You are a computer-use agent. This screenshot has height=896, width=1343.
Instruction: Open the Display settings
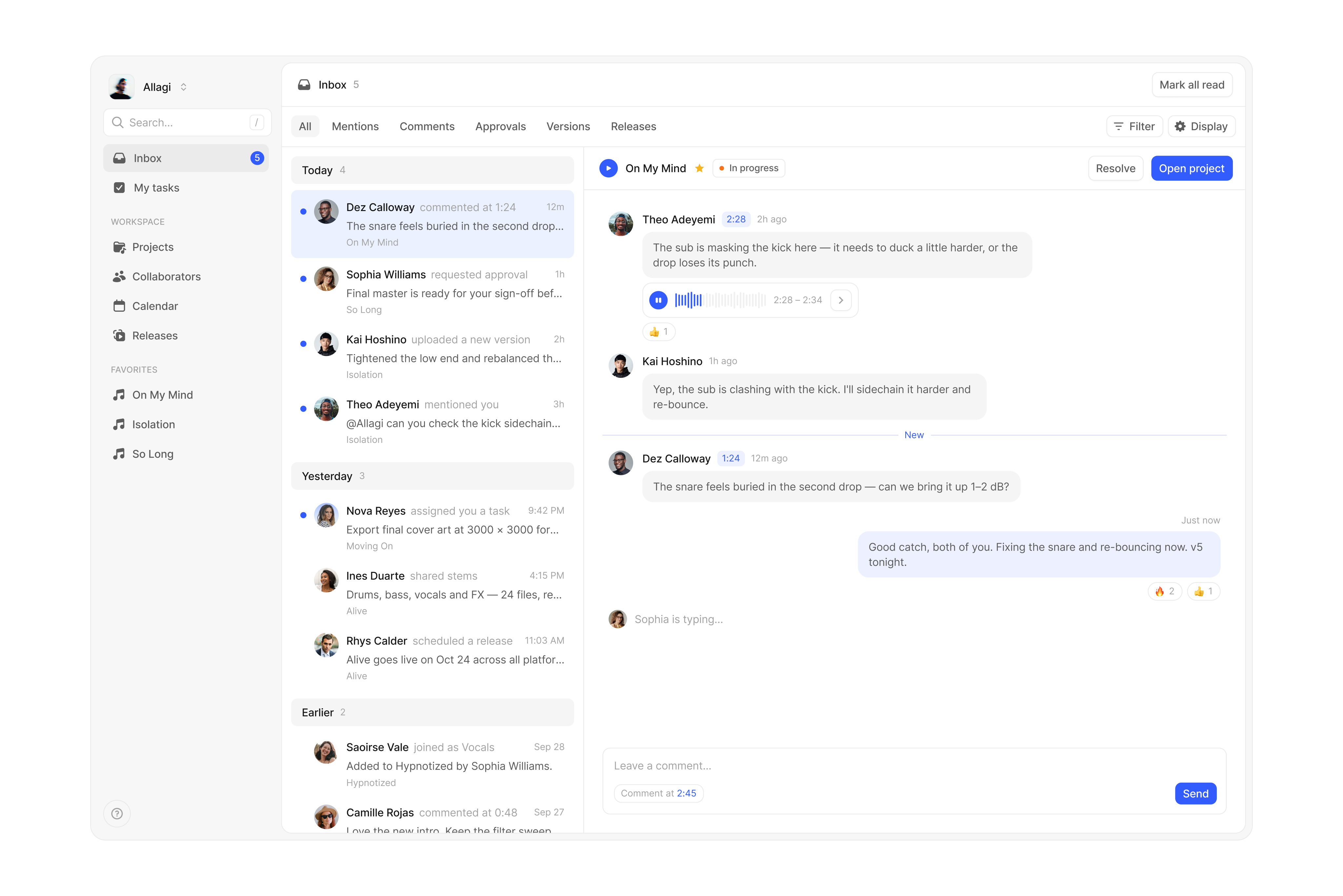tap(1202, 126)
